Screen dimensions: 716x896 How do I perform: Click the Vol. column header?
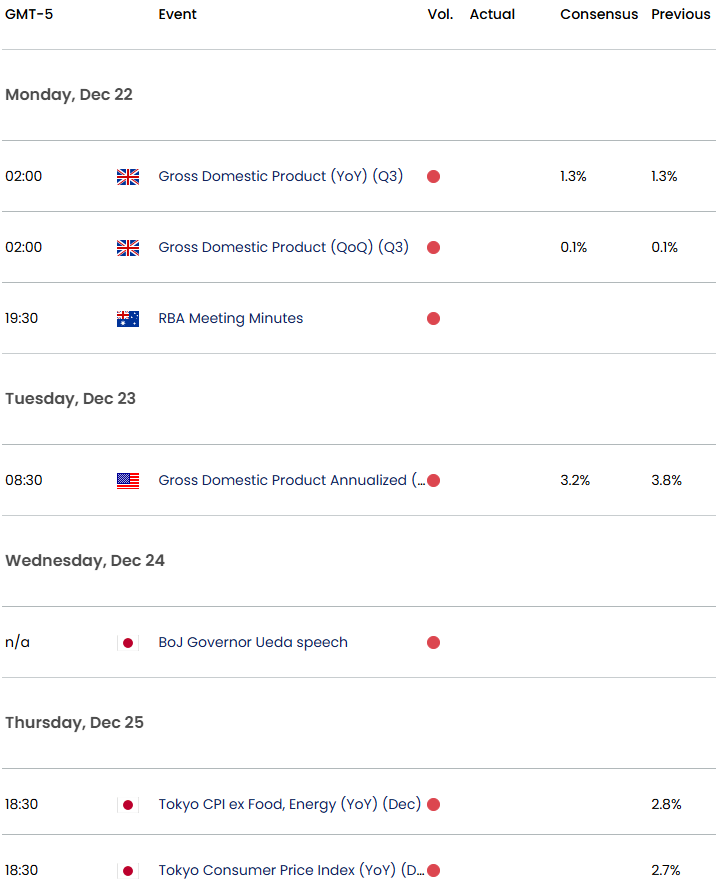coord(440,15)
